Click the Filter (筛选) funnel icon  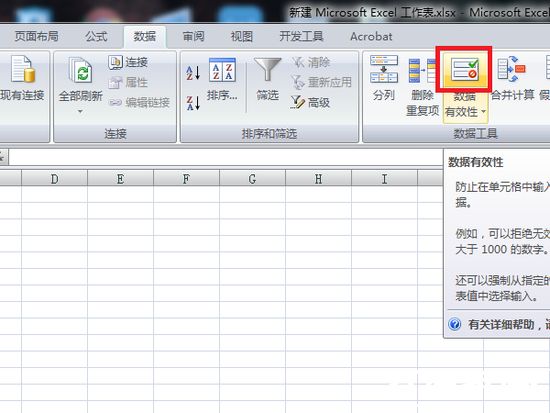[267, 70]
